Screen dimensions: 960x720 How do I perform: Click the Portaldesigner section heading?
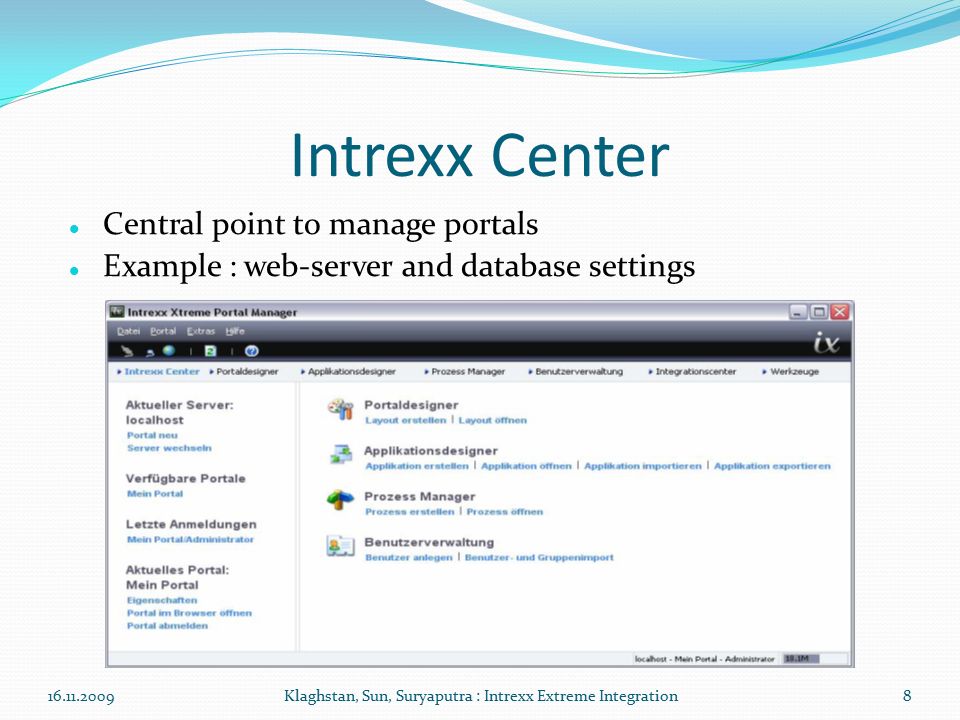coord(411,405)
